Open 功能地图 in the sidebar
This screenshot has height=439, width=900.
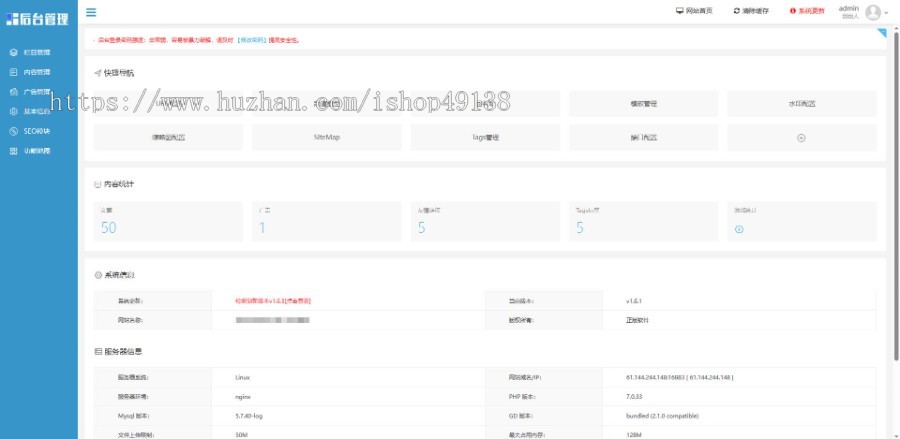tap(38, 151)
